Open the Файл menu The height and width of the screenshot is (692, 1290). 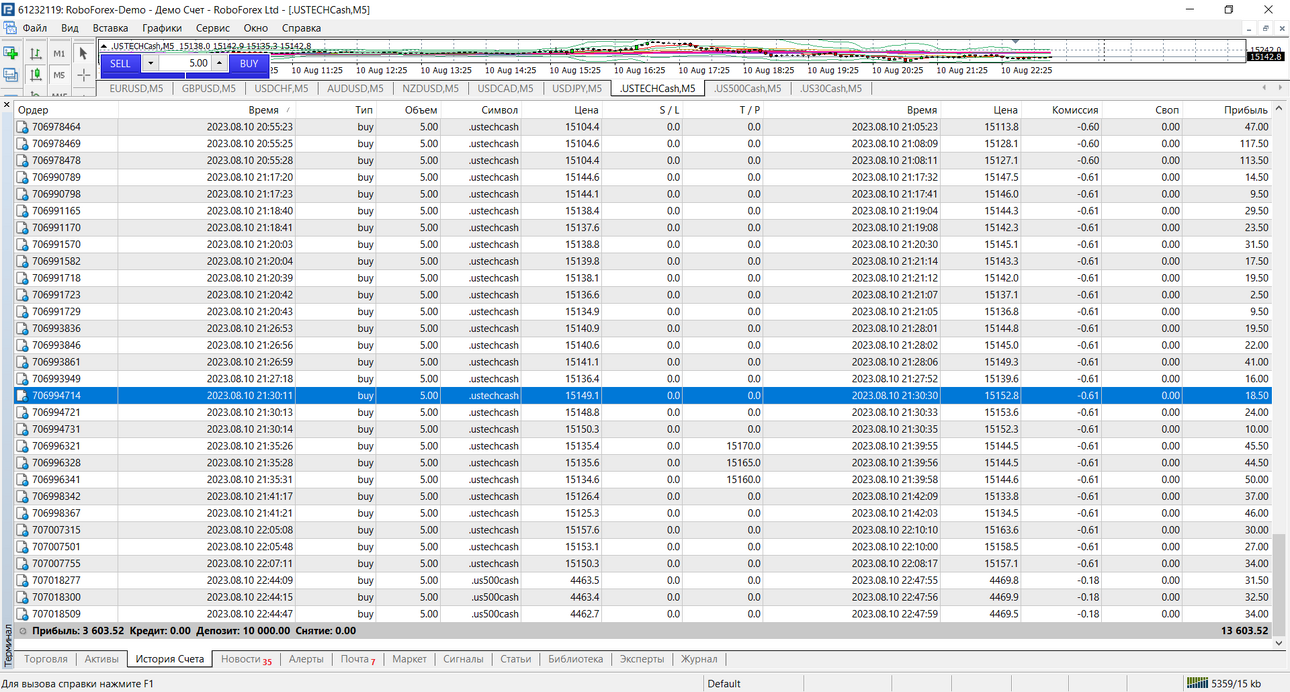pos(35,28)
